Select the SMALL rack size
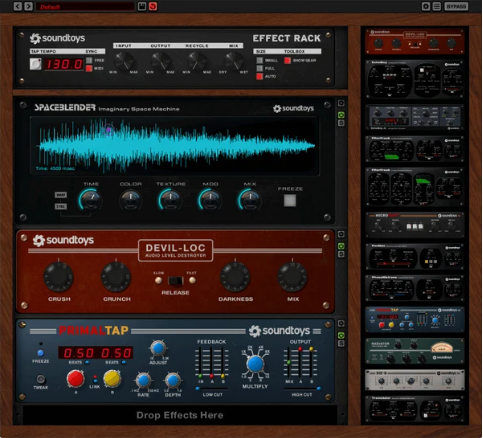The width and height of the screenshot is (483, 438). click(259, 60)
